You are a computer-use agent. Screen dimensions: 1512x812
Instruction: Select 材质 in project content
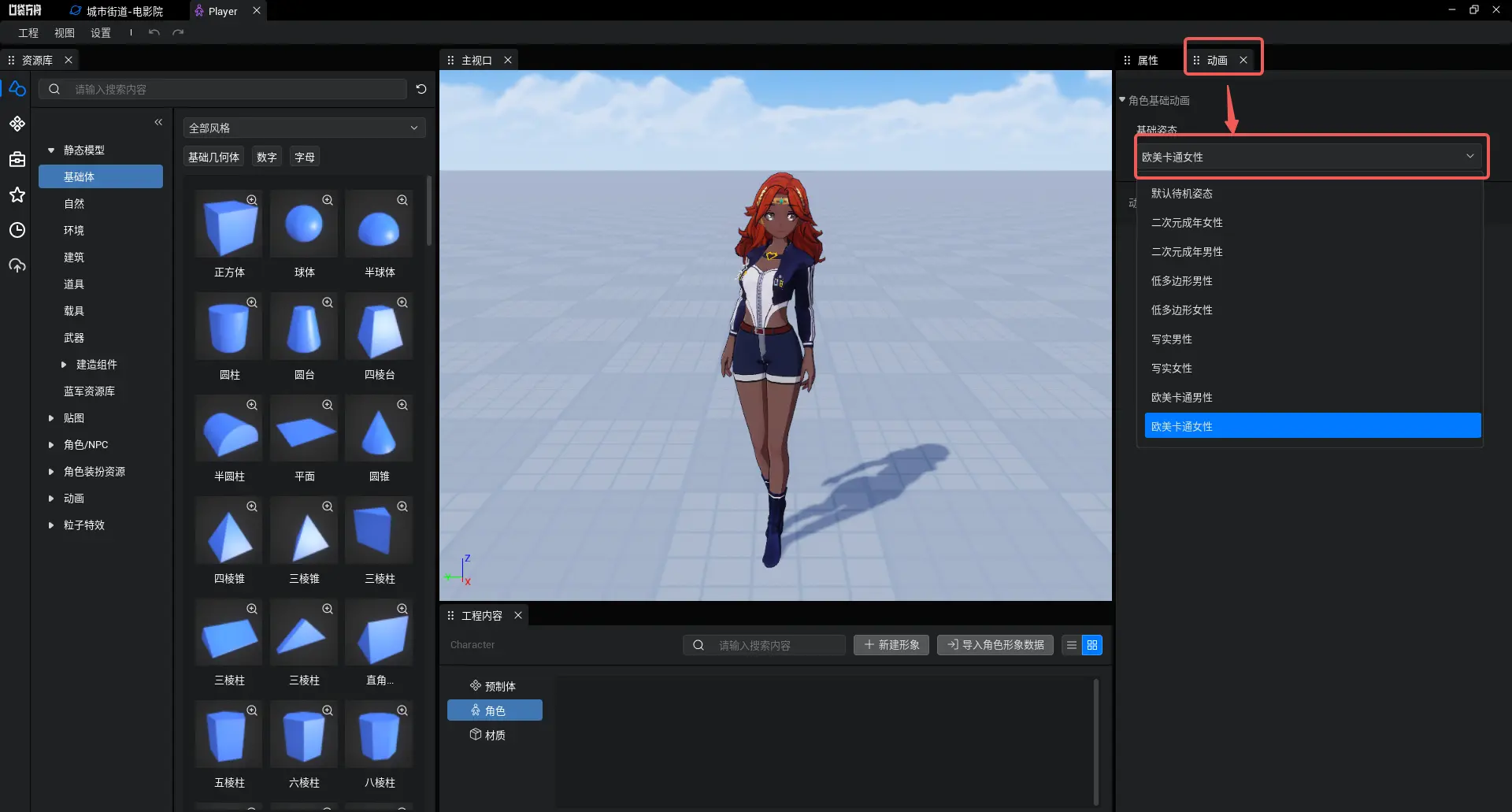[x=495, y=735]
